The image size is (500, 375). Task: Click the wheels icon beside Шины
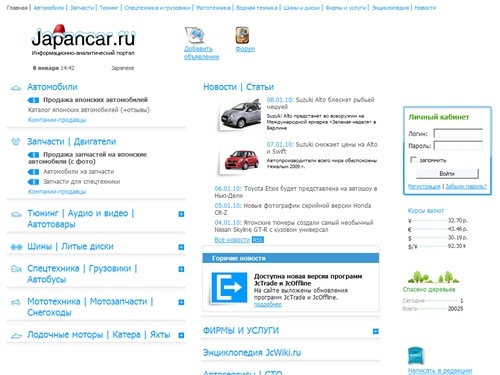(16, 247)
